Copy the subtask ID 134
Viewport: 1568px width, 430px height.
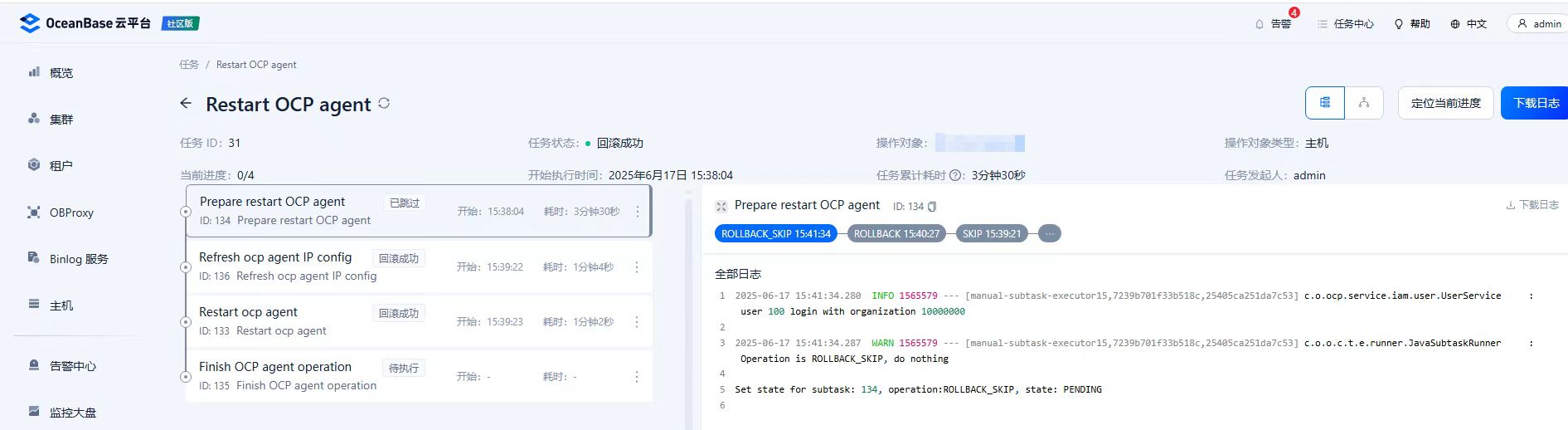[x=932, y=207]
